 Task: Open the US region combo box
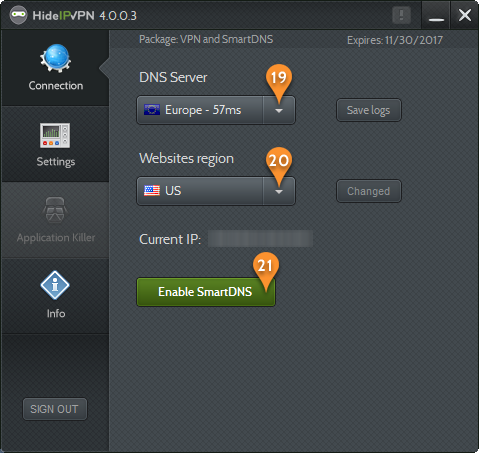216,191
